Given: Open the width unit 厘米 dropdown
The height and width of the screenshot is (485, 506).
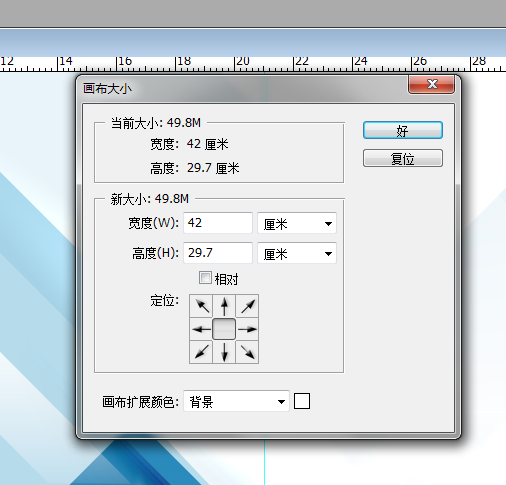Looking at the screenshot, I should [297, 223].
